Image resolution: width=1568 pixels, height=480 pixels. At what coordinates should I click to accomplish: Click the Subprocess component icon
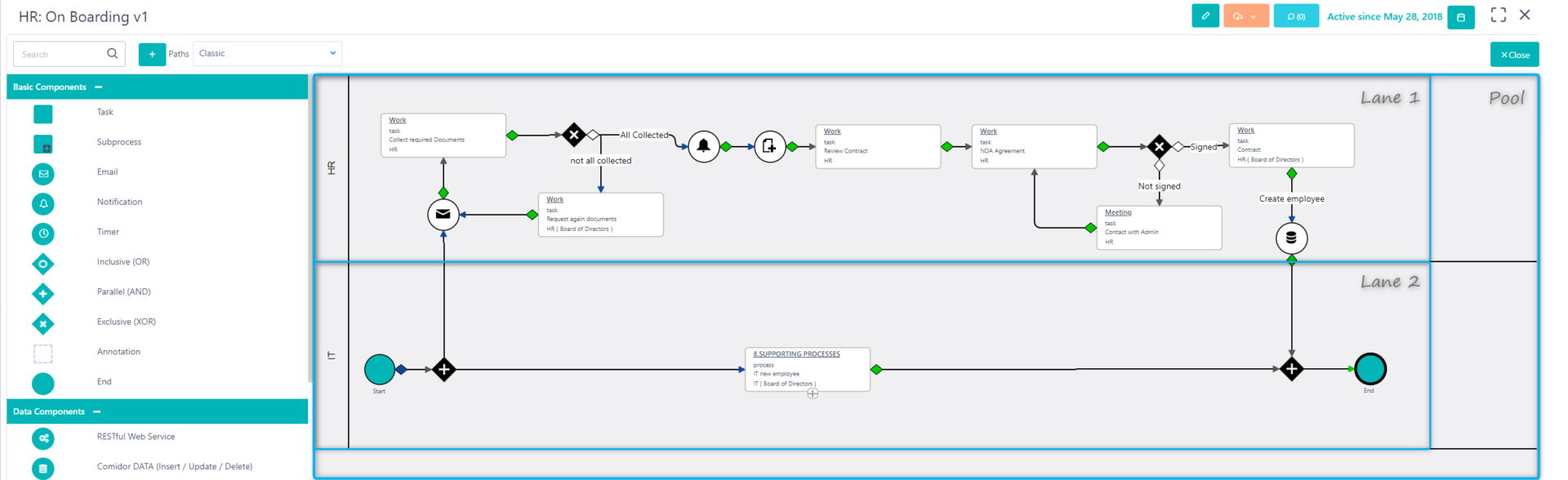tap(43, 144)
